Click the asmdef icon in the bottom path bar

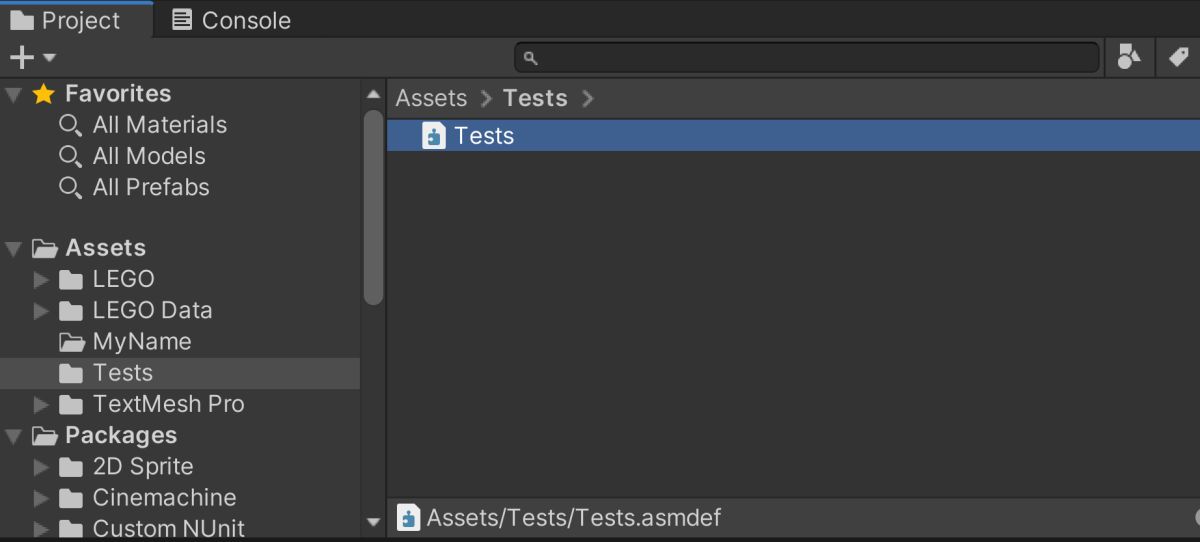tap(408, 518)
